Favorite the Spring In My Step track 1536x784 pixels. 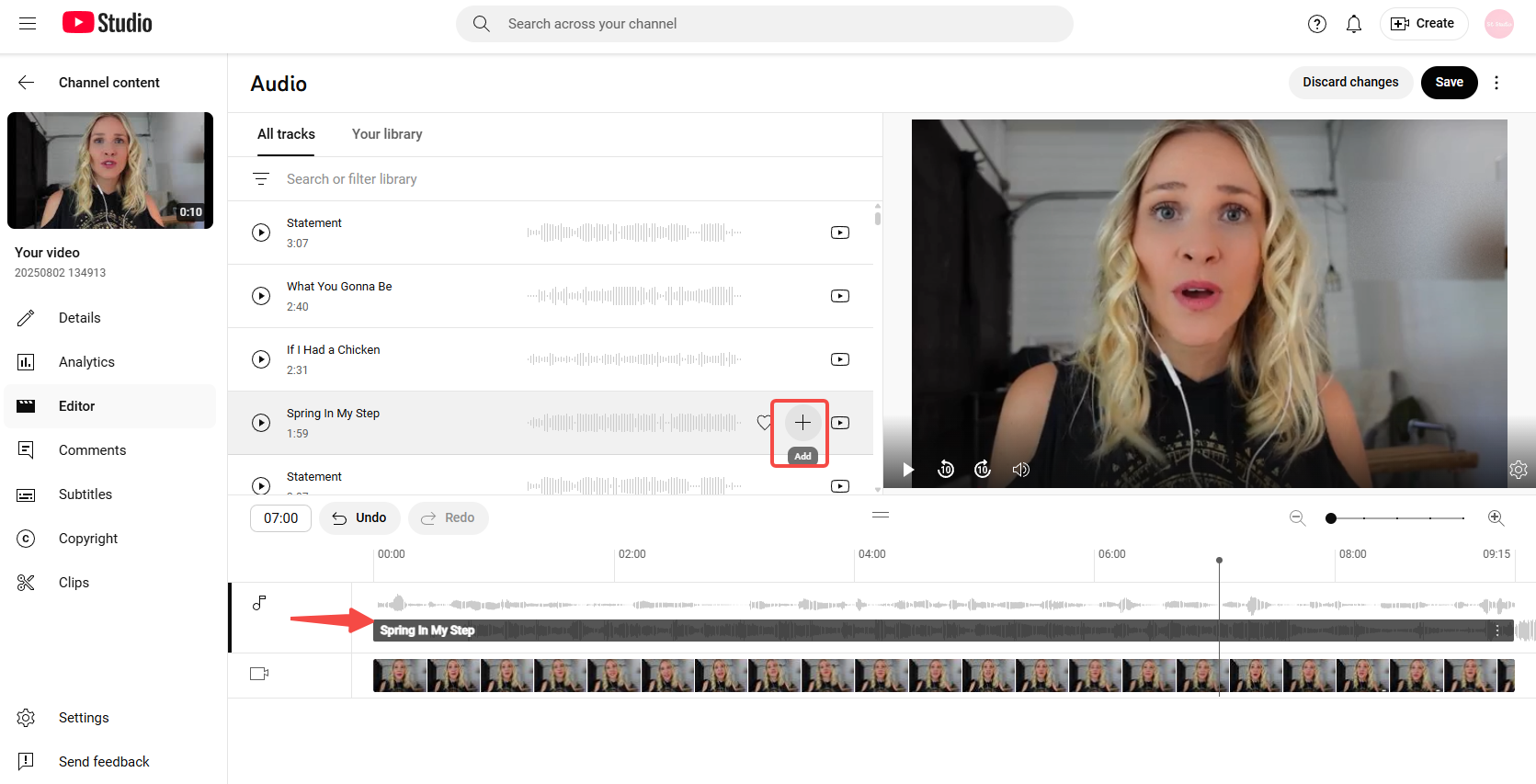pos(764,423)
